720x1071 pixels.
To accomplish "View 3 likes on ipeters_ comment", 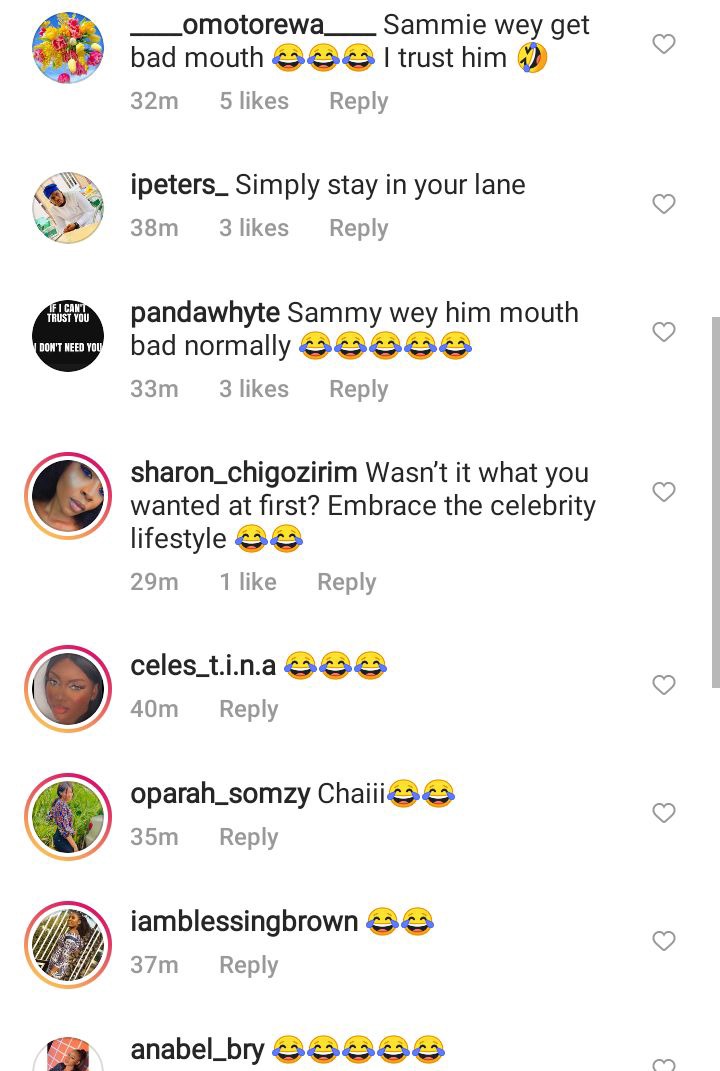I will click(x=254, y=228).
